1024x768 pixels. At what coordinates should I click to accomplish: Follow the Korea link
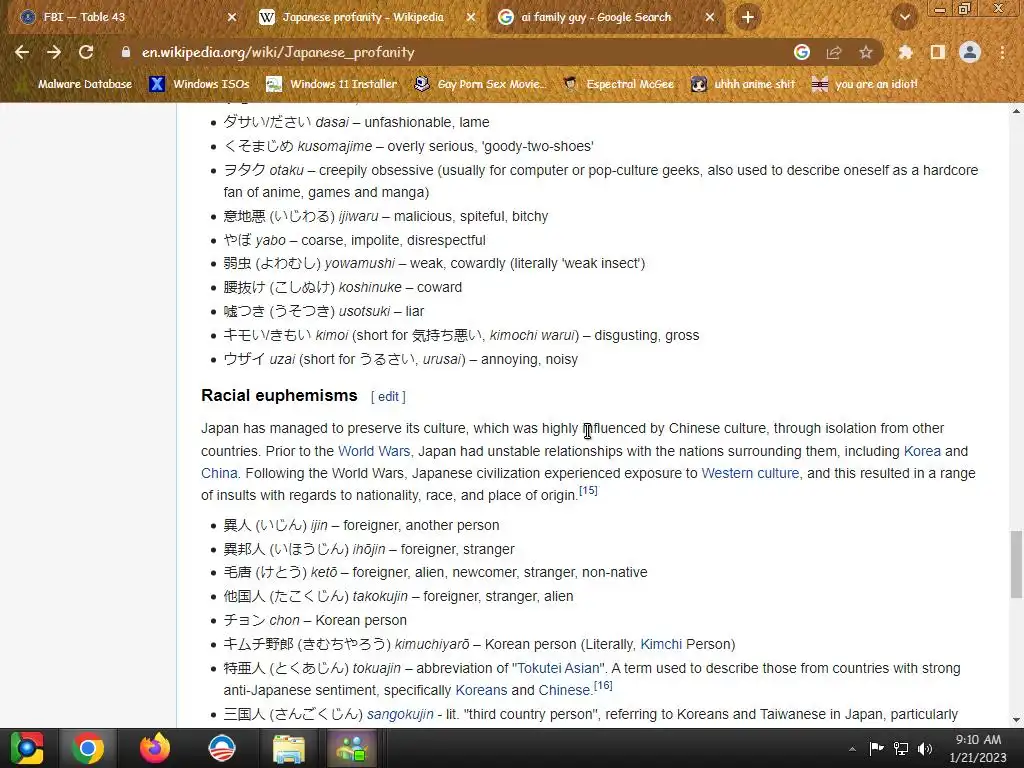click(x=922, y=451)
